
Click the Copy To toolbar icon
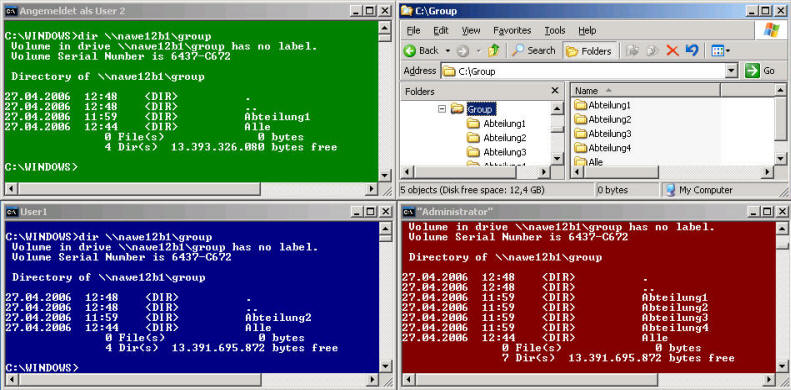(652, 50)
